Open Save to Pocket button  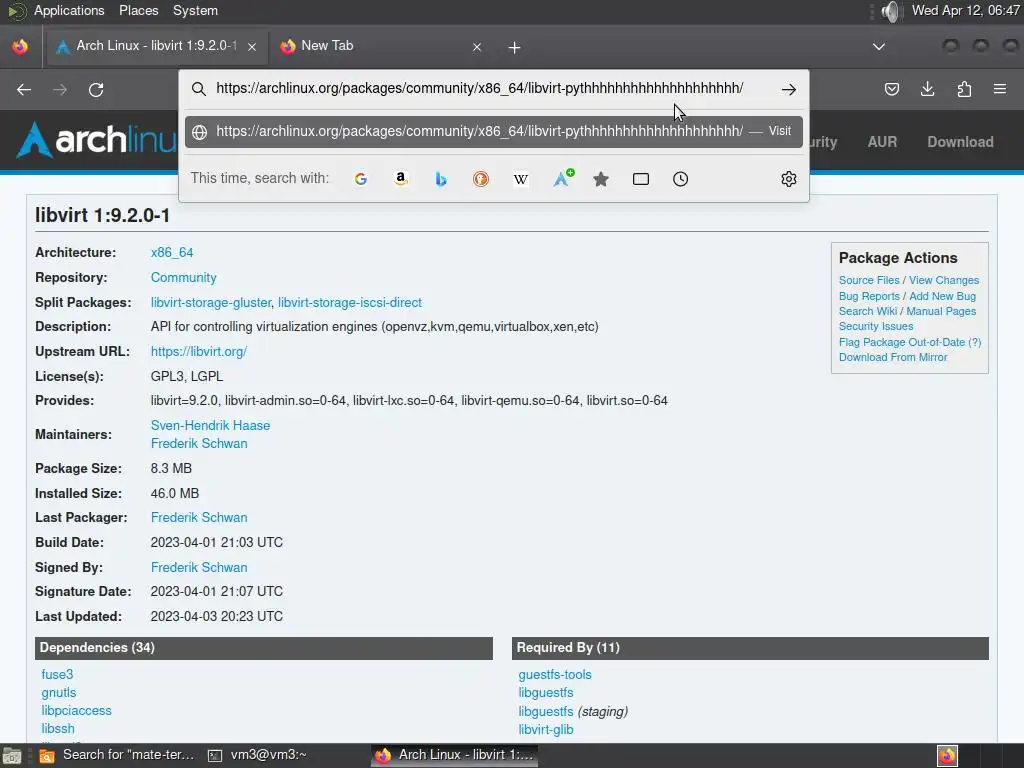(x=891, y=89)
